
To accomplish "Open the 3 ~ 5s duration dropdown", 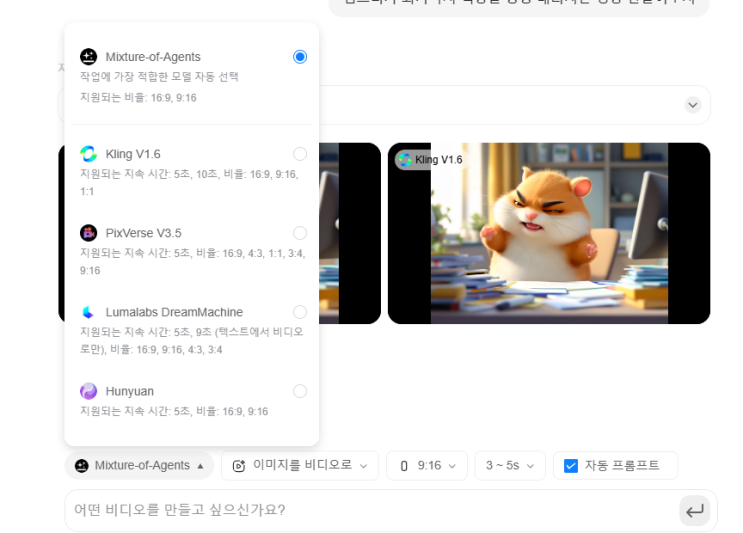I will [x=510, y=466].
